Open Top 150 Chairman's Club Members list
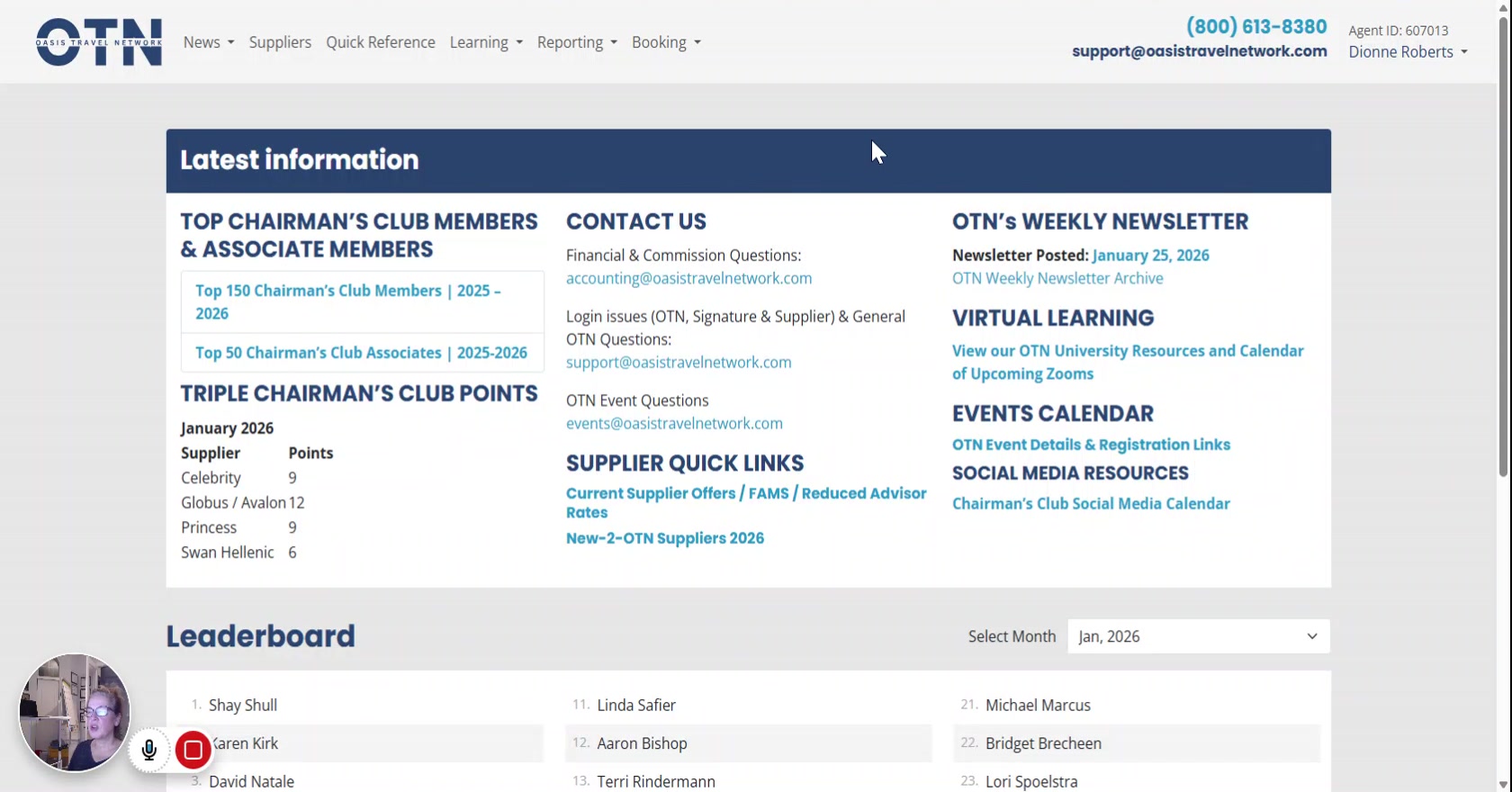Viewport: 1512px width, 792px height. pyautogui.click(x=347, y=301)
